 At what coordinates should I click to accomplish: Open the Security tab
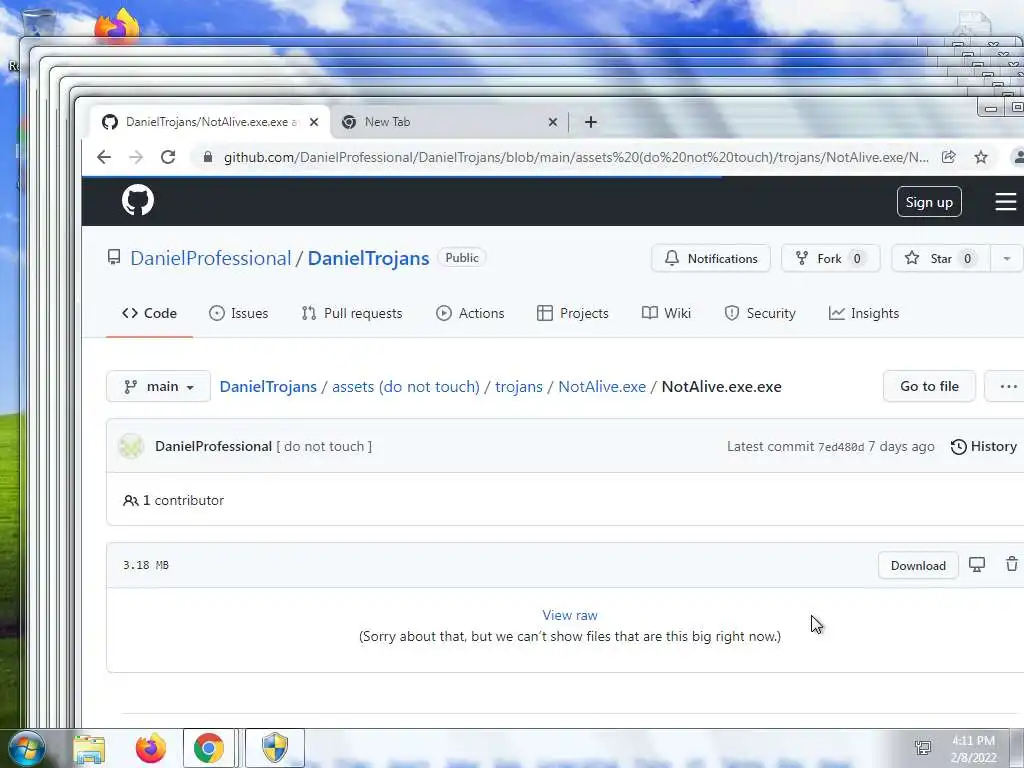760,313
